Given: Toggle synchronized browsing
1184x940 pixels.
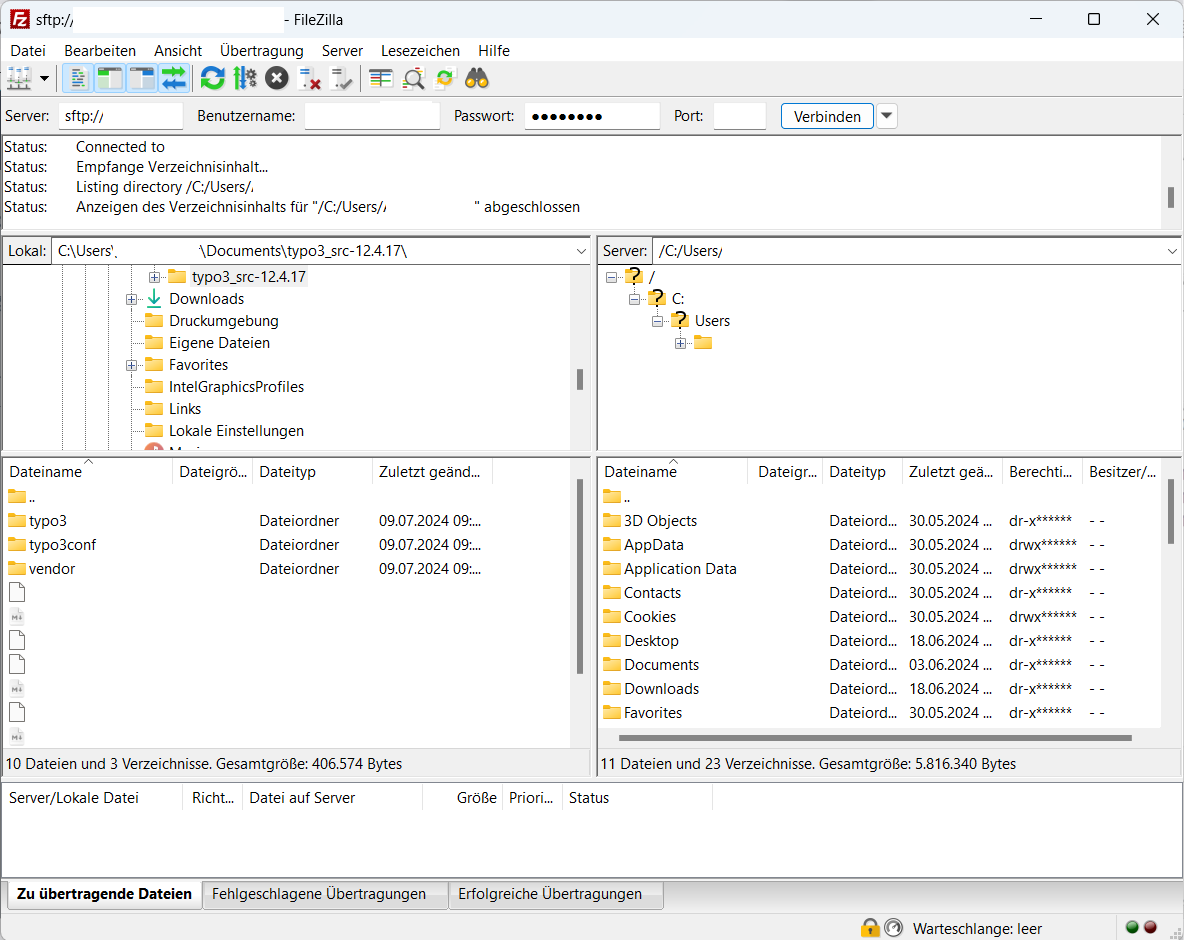Looking at the screenshot, I should (x=446, y=79).
